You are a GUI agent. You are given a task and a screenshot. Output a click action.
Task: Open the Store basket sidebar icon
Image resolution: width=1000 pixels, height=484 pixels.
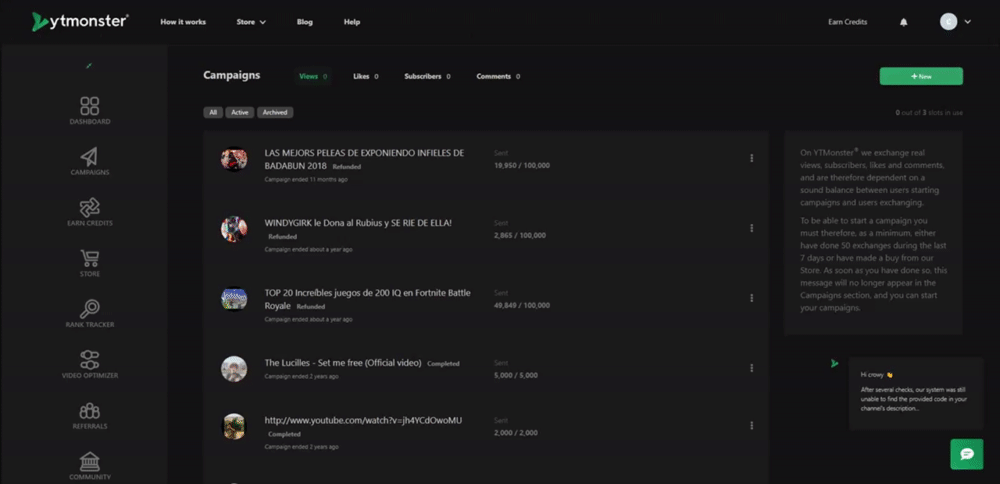(90, 259)
